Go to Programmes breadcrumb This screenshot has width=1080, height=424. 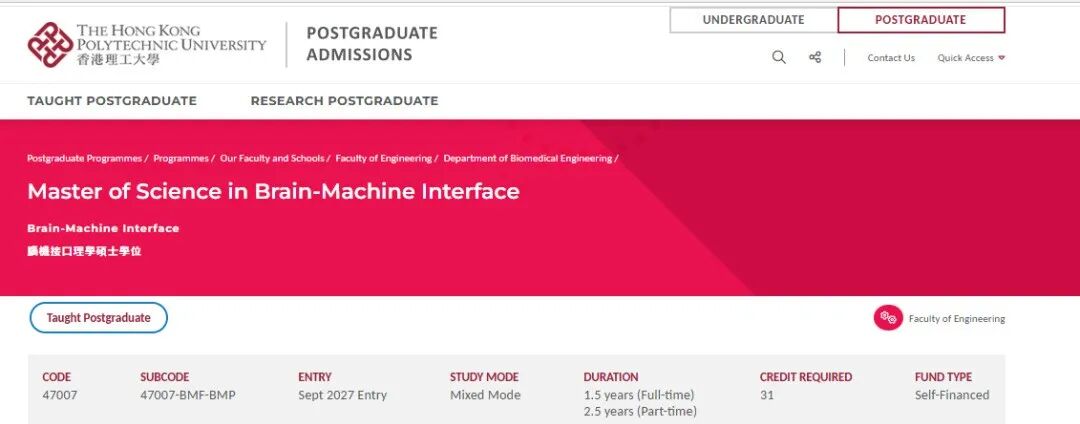click(x=181, y=158)
